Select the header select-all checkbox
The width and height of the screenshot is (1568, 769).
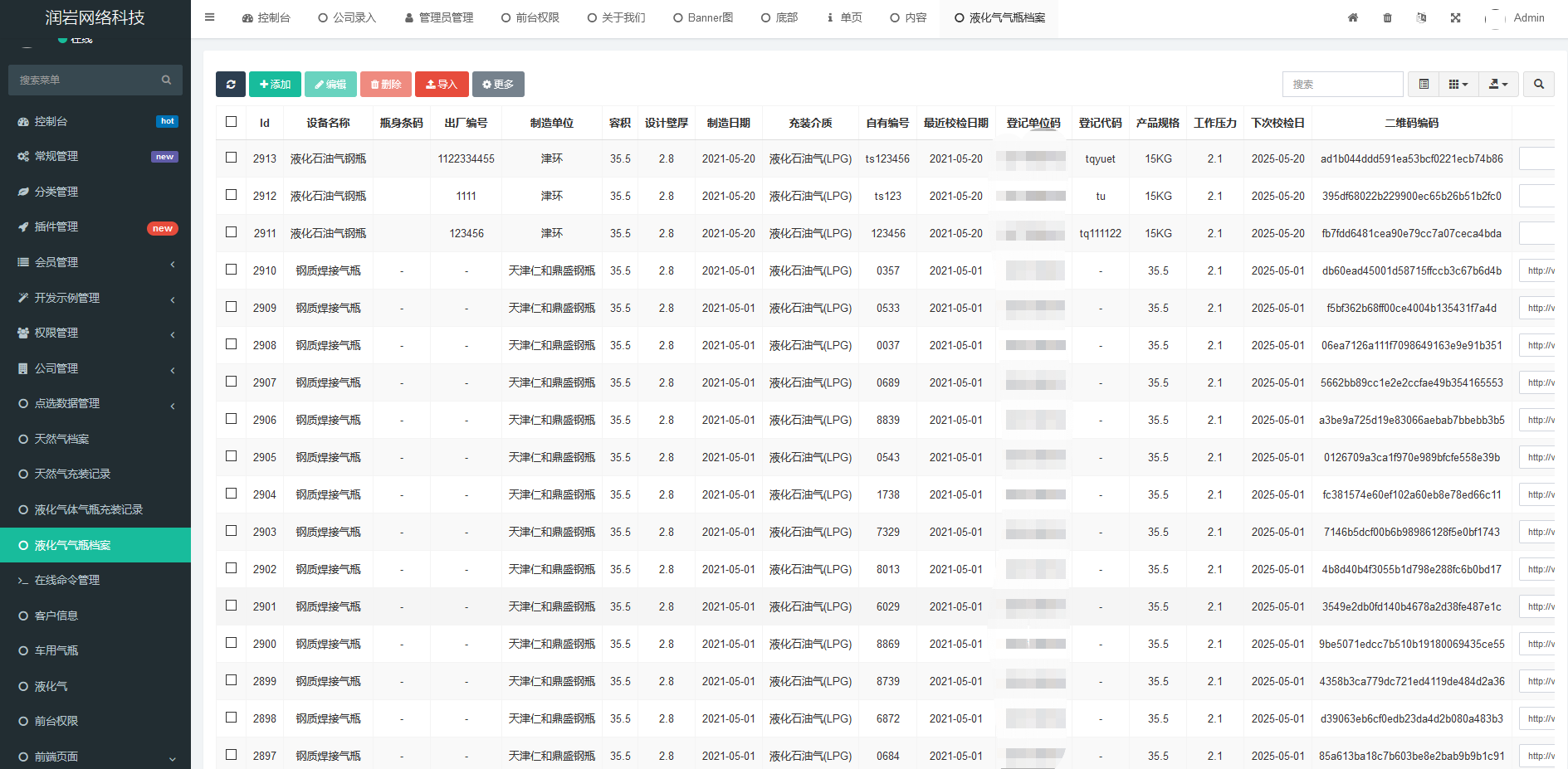[x=232, y=122]
